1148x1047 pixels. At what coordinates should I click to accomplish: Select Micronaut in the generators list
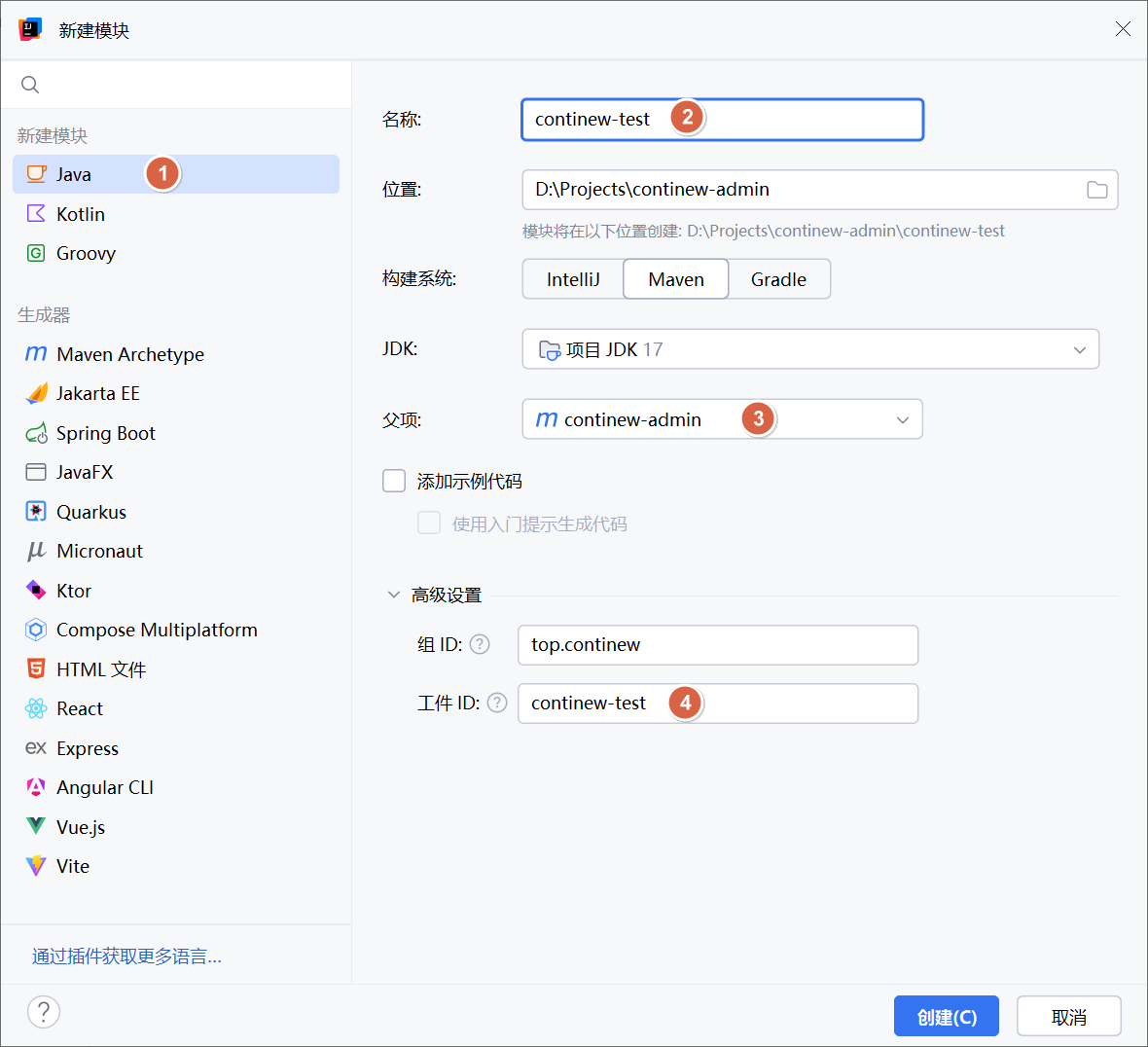point(176,552)
